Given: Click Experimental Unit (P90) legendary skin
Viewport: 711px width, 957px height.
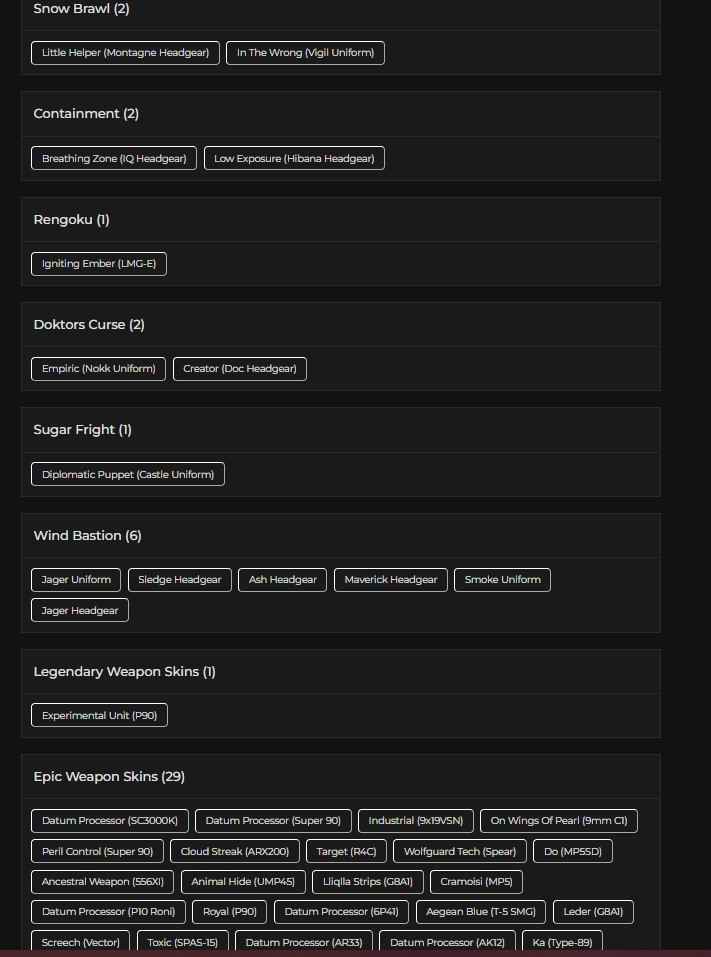Looking at the screenshot, I should coord(99,715).
